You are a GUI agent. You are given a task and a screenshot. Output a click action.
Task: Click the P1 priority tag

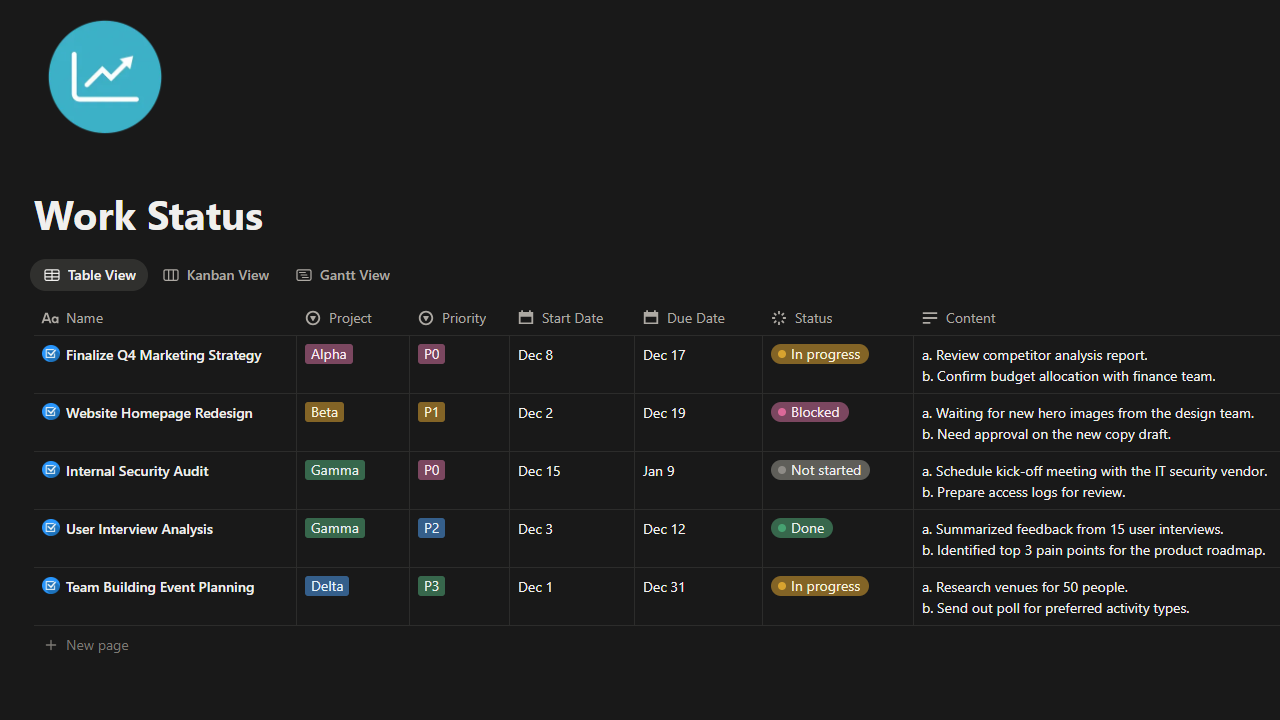click(x=431, y=412)
